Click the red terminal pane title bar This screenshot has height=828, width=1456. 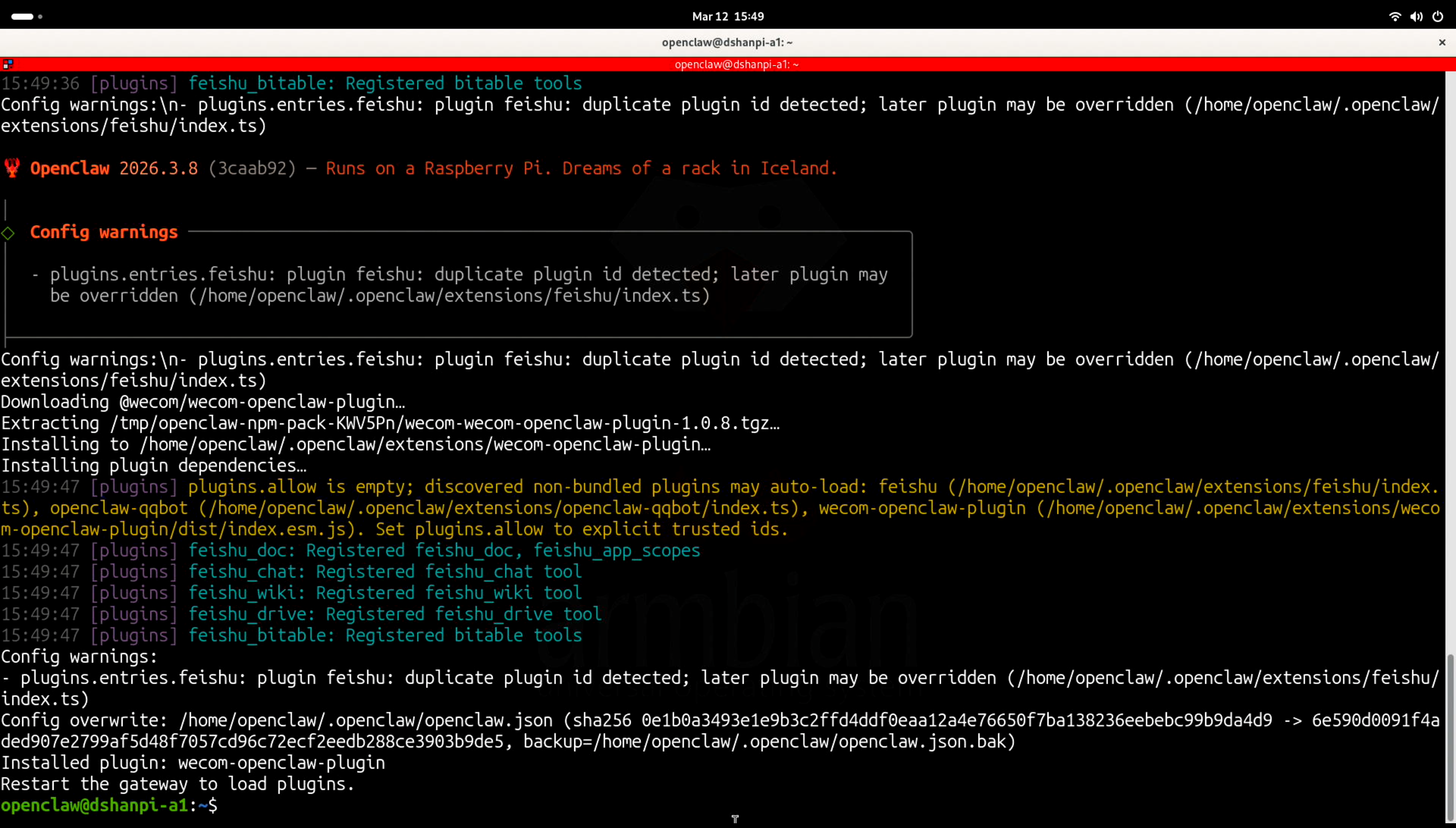pyautogui.click(x=736, y=64)
